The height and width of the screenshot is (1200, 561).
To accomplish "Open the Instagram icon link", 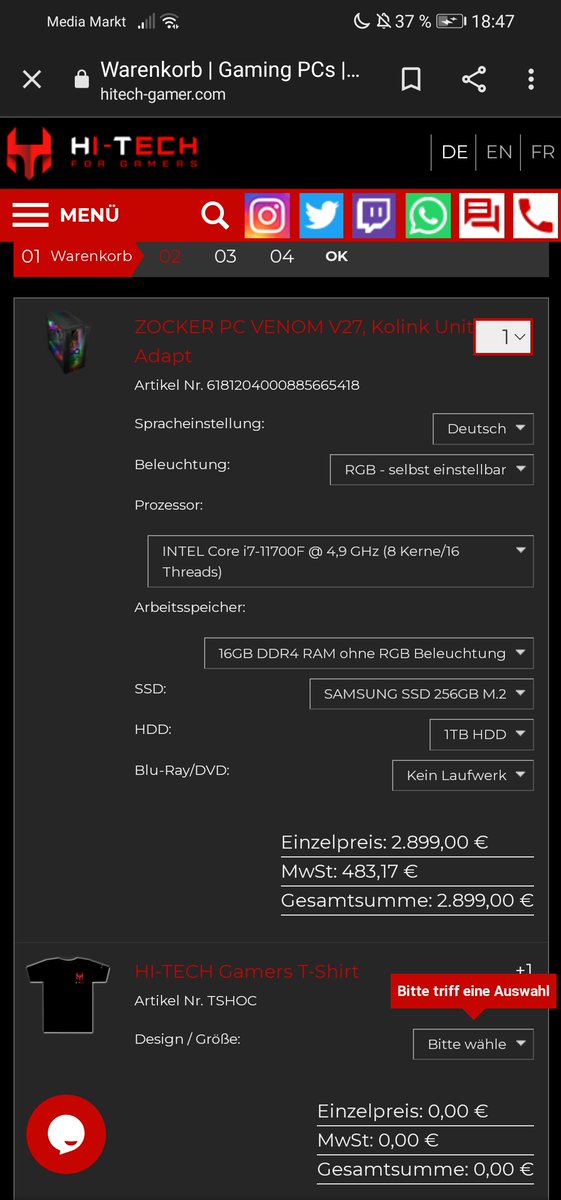I will point(267,215).
